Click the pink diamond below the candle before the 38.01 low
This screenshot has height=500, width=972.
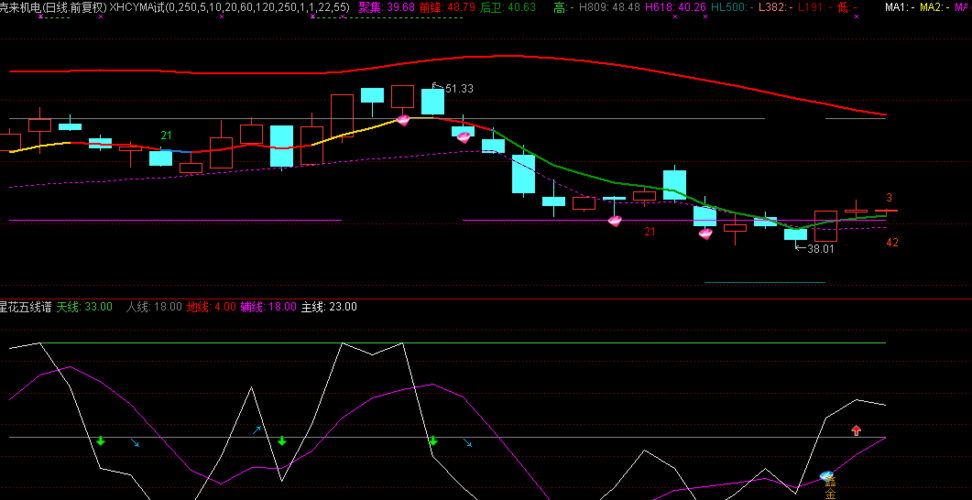click(705, 234)
